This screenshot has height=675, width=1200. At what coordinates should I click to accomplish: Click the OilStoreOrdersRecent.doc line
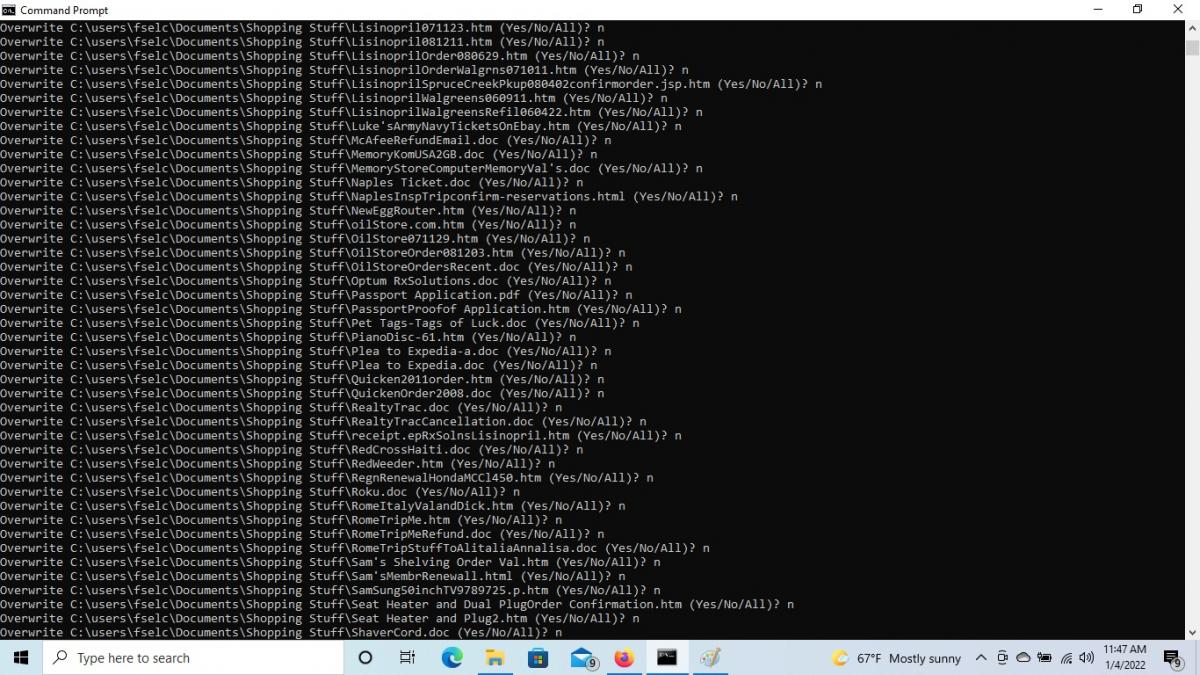[x=316, y=267]
